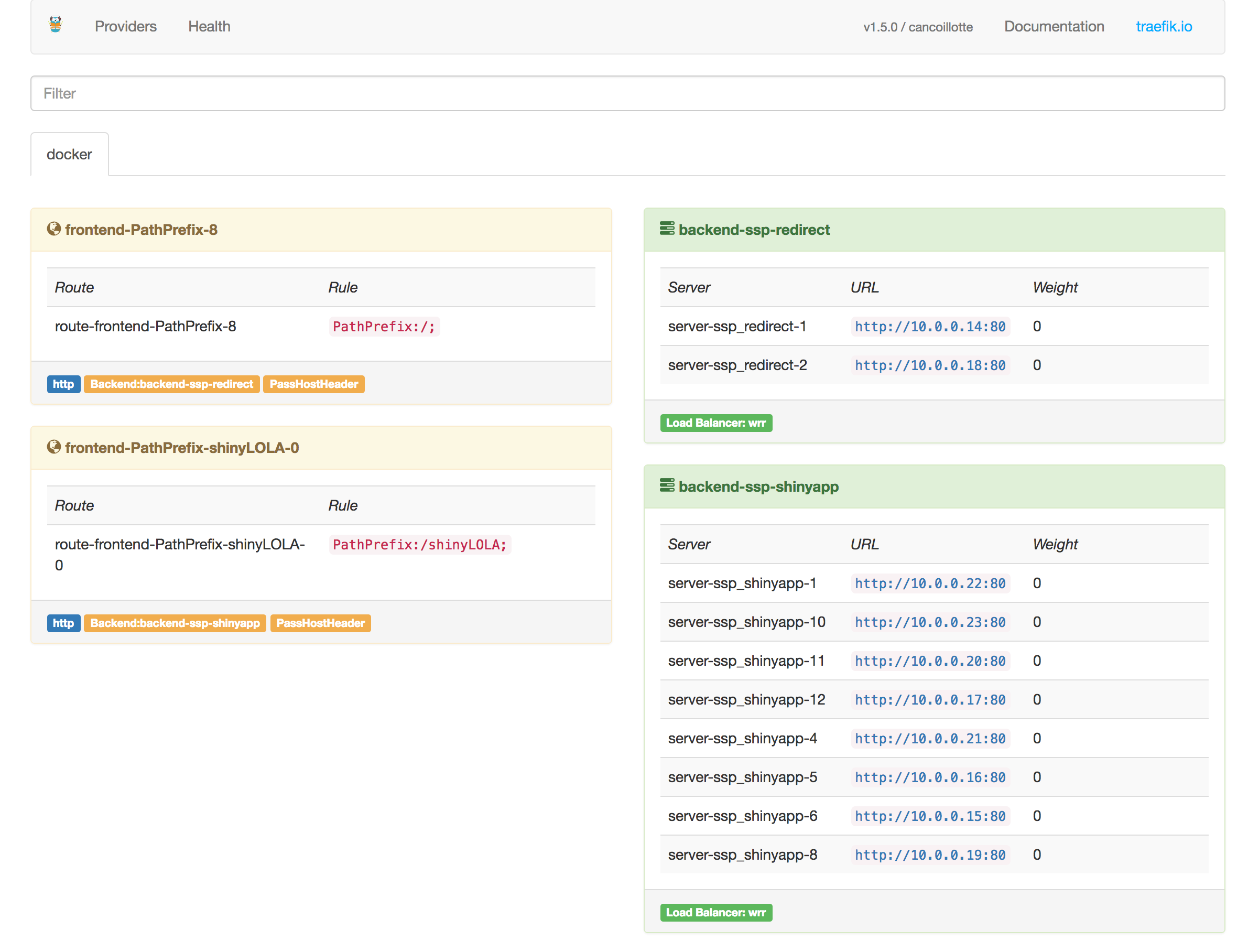1259x952 pixels.
Task: Click the Load Balancer: wrr badge on backend-ssp-redirect
Action: pyautogui.click(x=716, y=423)
